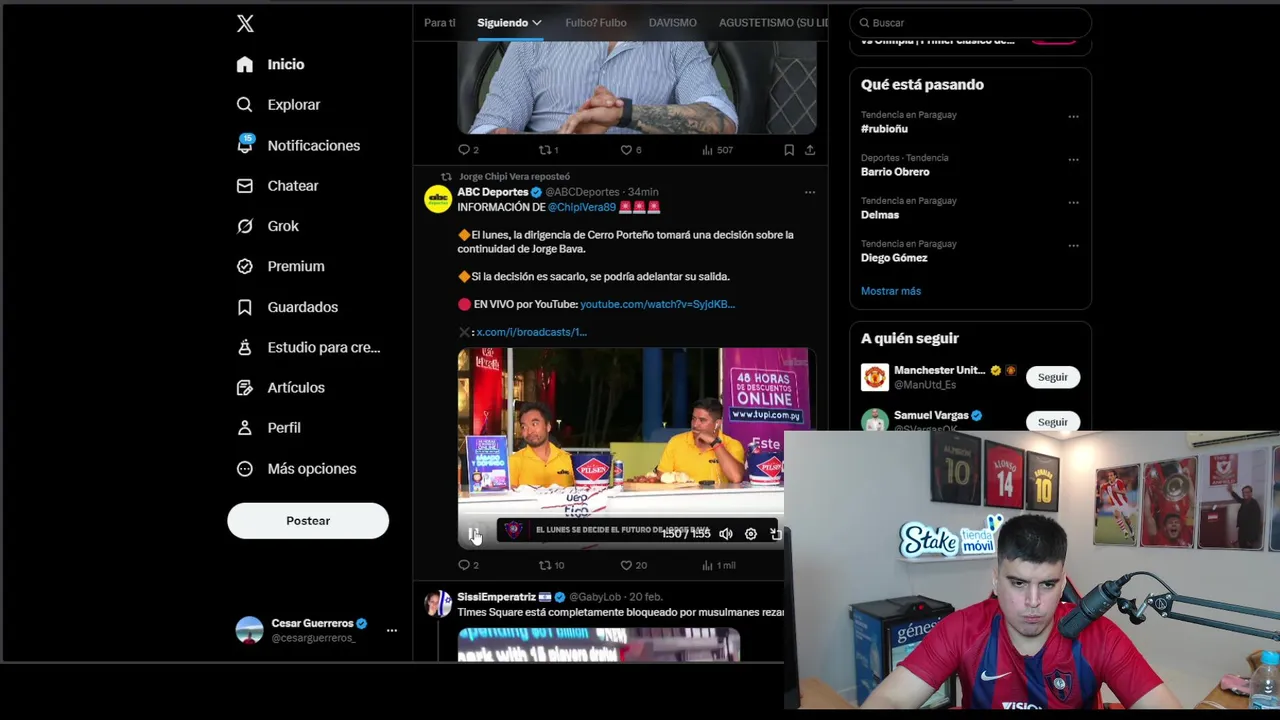
Task: Click the Buscar search field
Action: coord(970,23)
